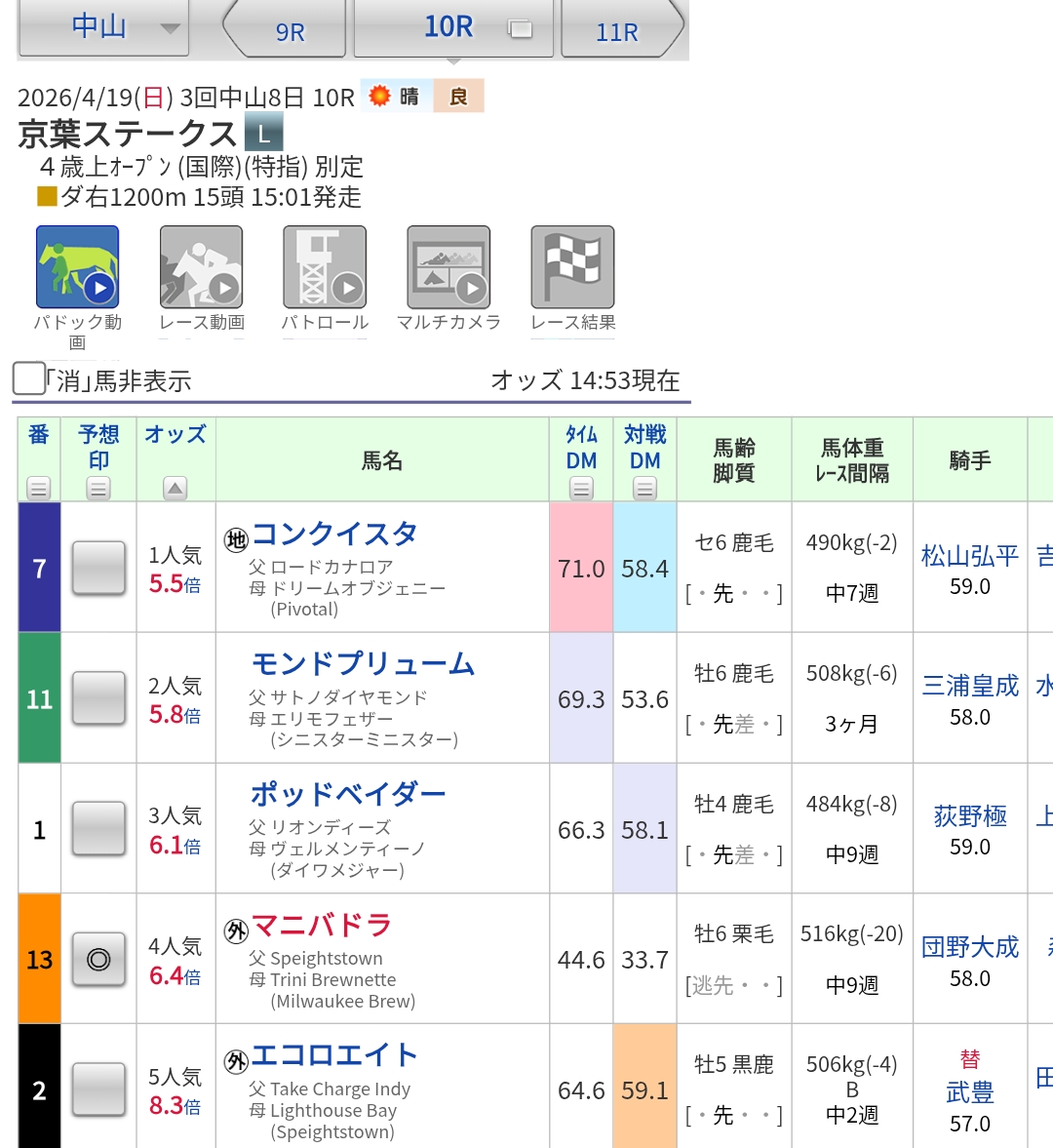Toggle prediction mark box for コンクイスタ

pos(98,568)
